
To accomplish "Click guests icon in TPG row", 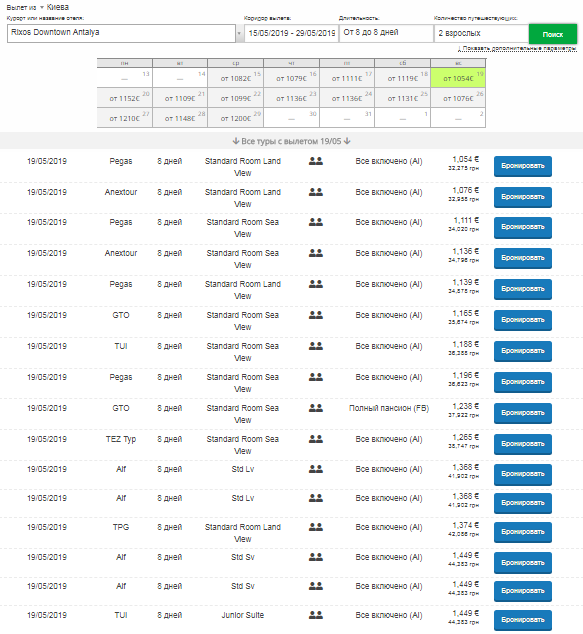I will point(316,527).
